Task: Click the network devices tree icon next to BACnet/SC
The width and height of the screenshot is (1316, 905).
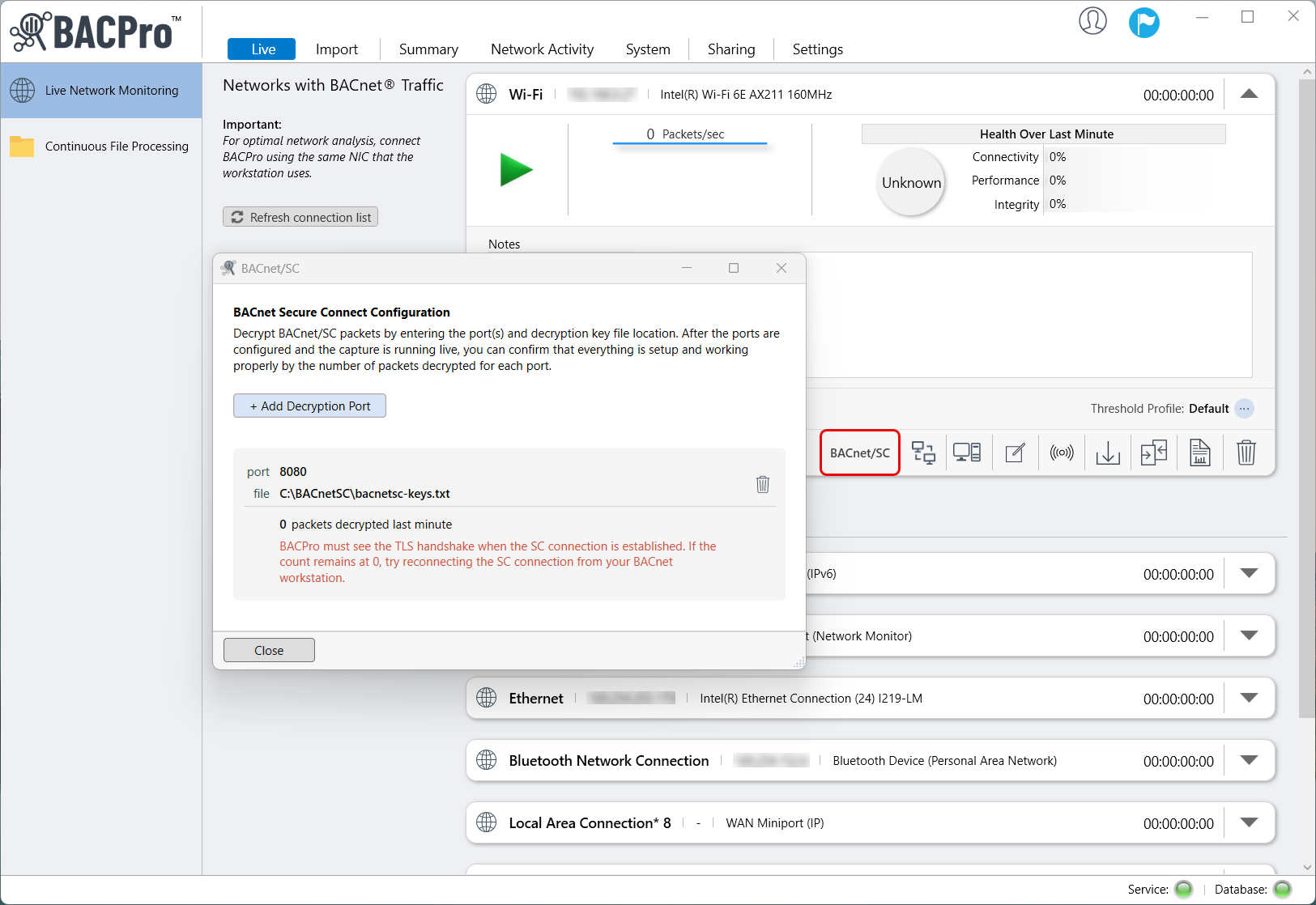Action: pos(923,452)
